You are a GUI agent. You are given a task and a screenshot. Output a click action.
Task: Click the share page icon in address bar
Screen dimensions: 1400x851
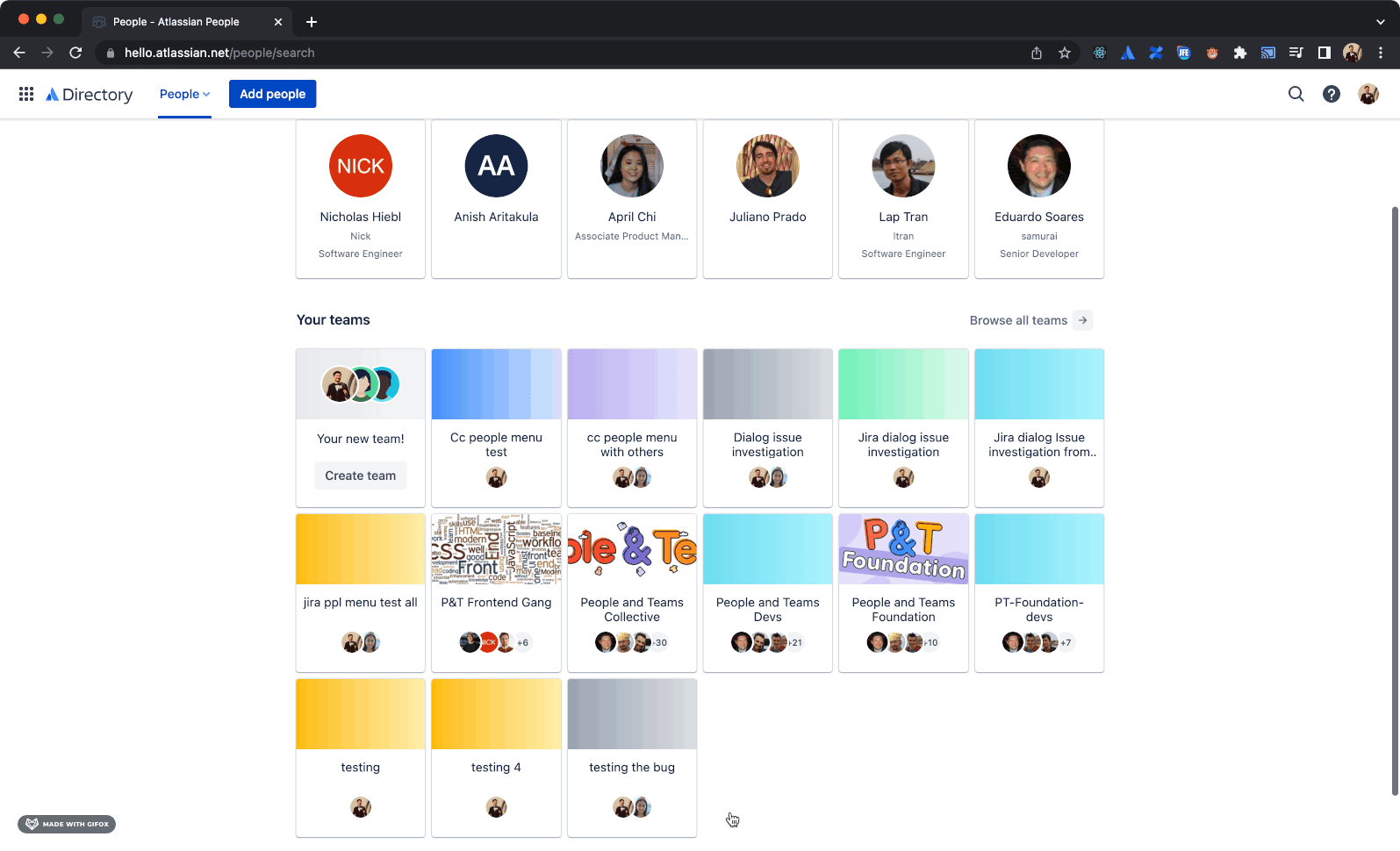pos(1037,53)
